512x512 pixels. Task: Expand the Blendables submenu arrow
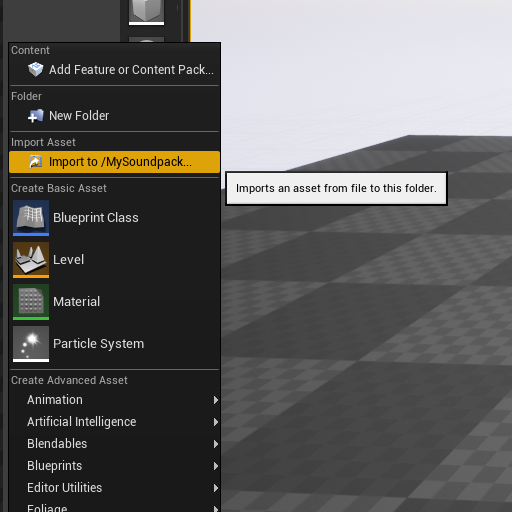pyautogui.click(x=216, y=444)
